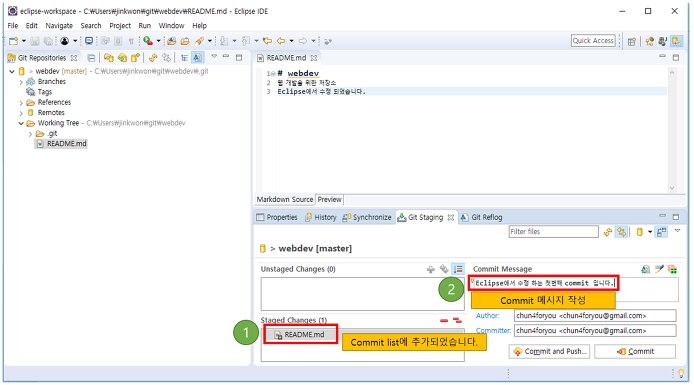Viewport: 694px width, 385px height.
Task: Open the File menu
Action: (x=13, y=26)
